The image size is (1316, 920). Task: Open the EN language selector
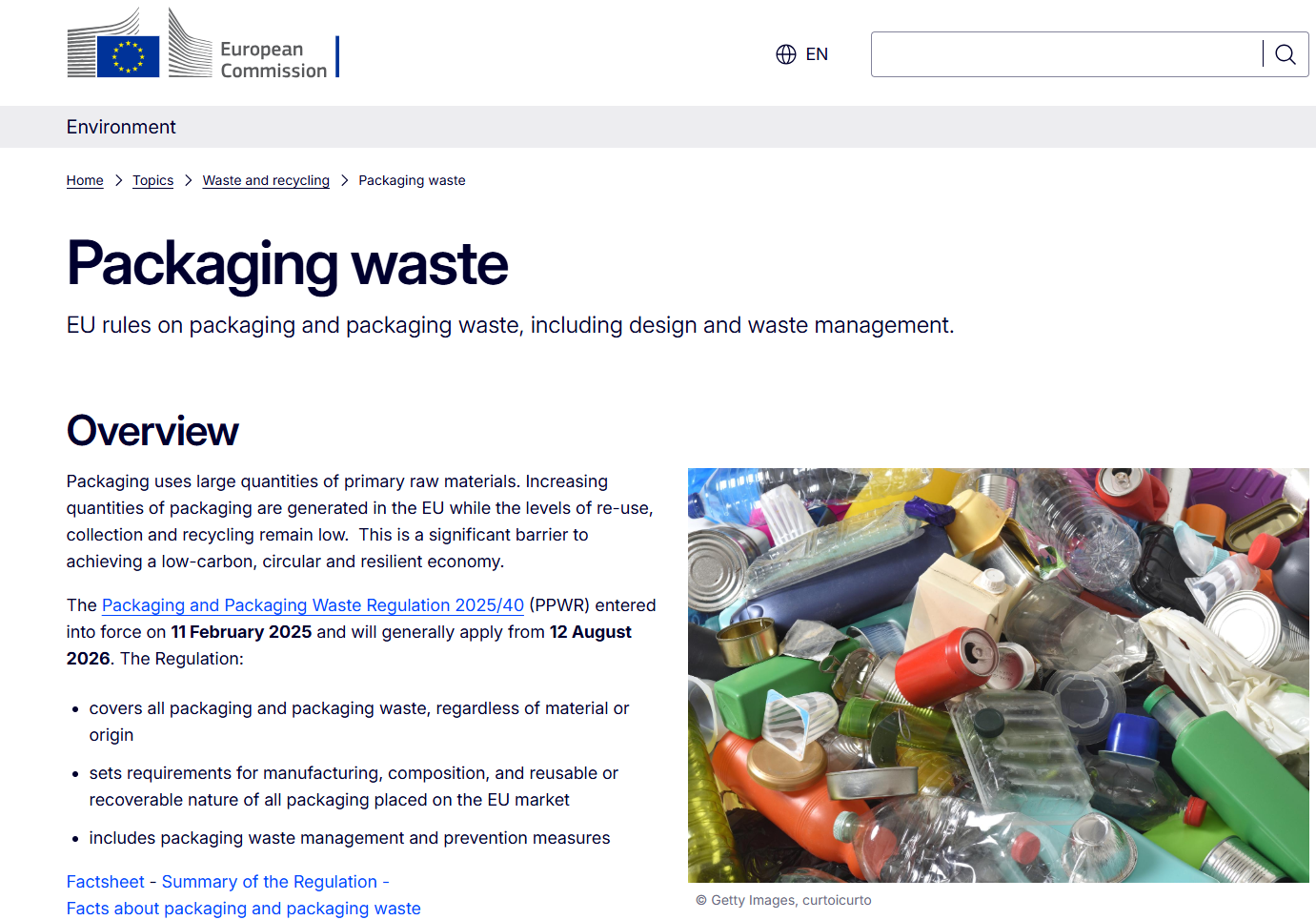coord(802,54)
